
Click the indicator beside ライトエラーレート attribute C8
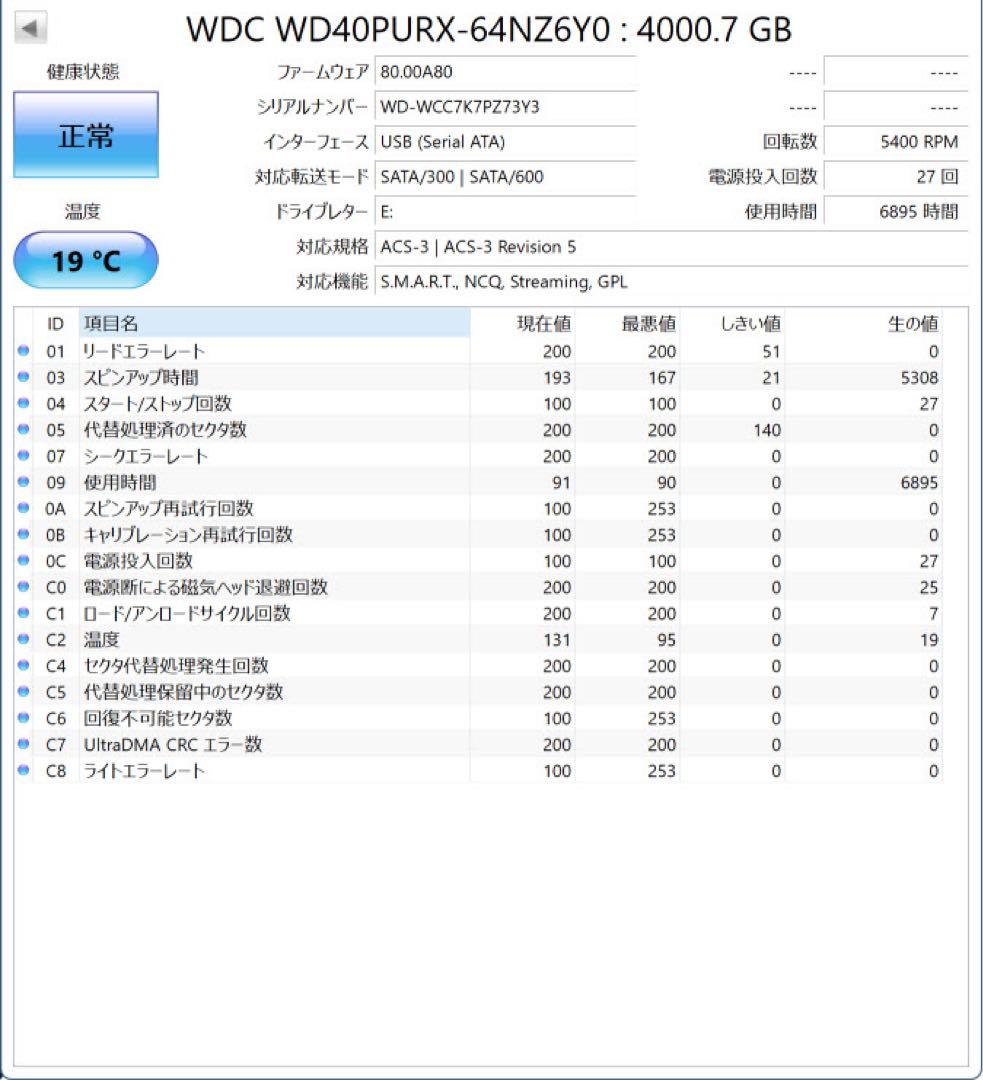(22, 770)
